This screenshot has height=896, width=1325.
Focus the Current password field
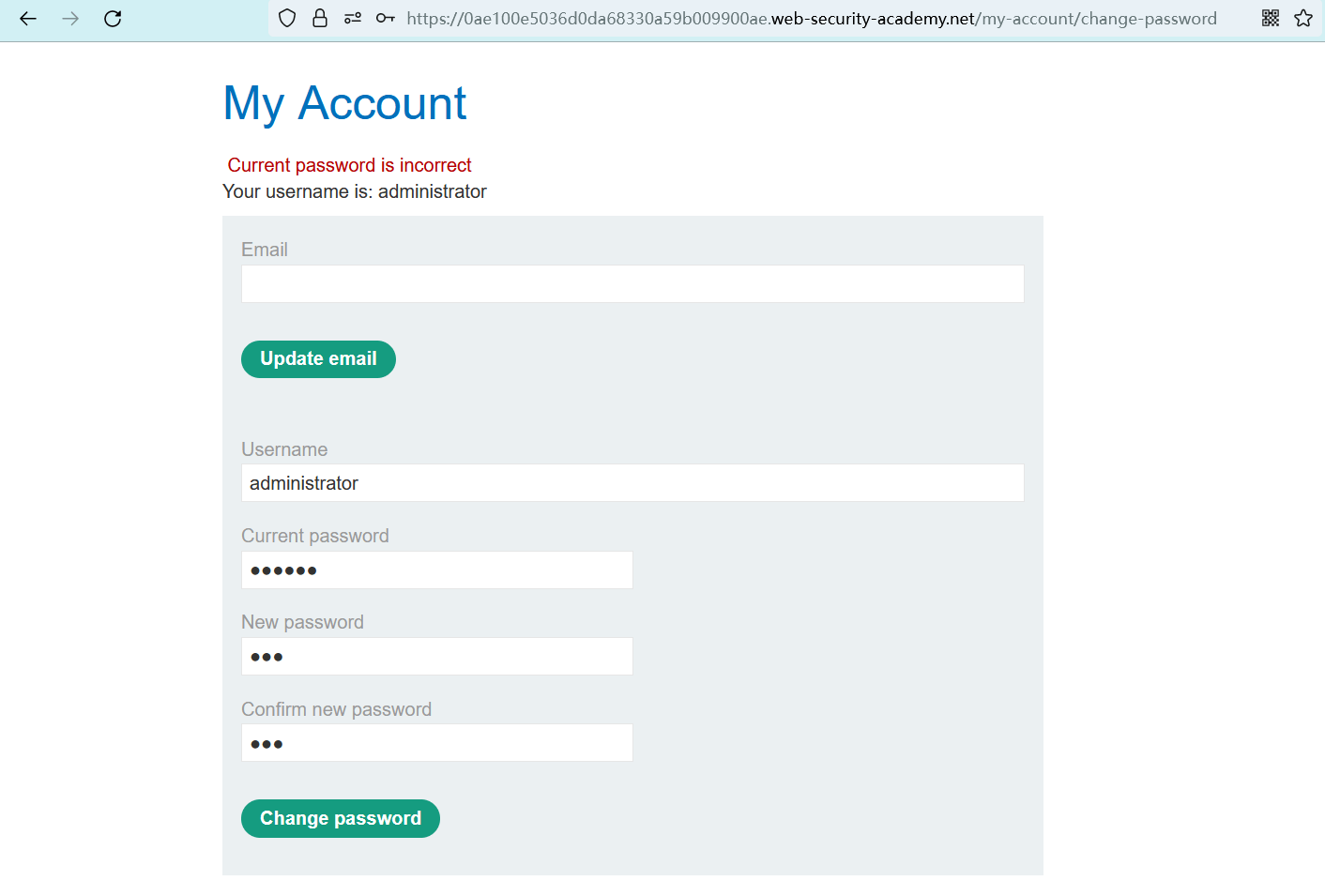pyautogui.click(x=437, y=570)
